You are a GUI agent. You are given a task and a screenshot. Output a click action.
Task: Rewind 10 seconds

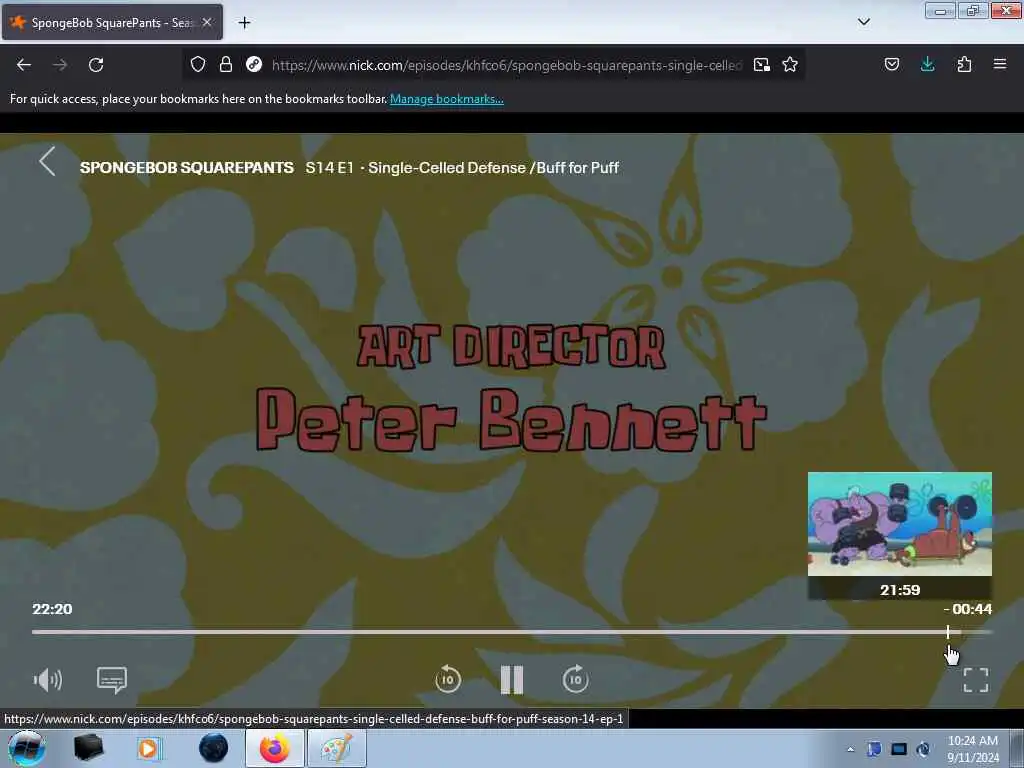coord(448,679)
